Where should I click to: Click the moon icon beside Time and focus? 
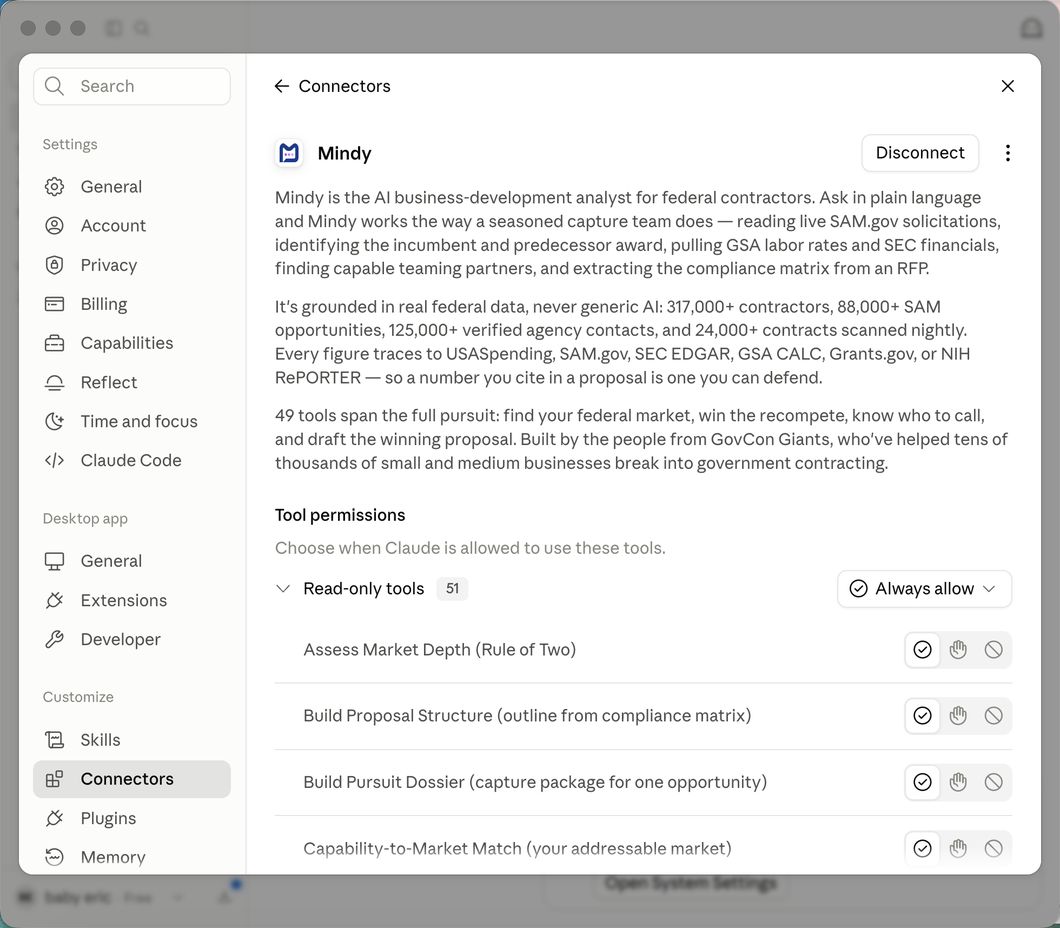pyautogui.click(x=54, y=422)
